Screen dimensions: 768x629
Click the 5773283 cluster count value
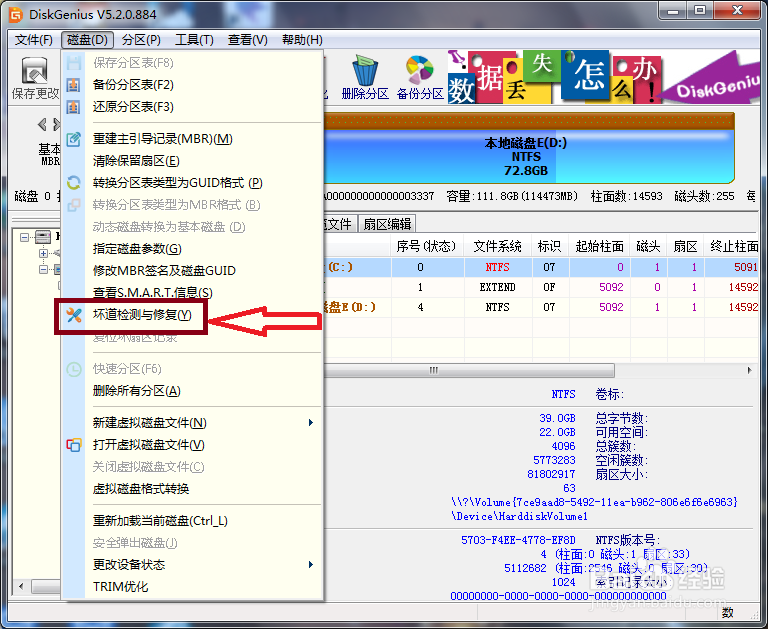click(554, 460)
